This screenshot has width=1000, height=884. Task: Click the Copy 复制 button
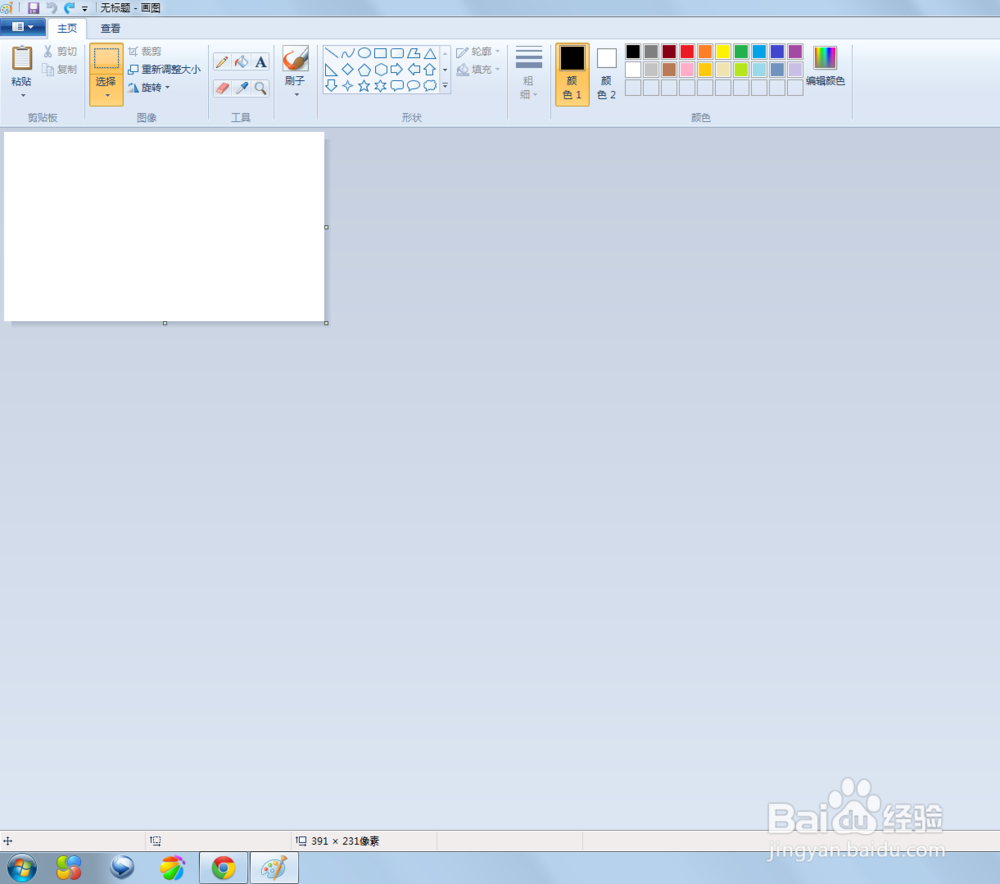coord(61,70)
